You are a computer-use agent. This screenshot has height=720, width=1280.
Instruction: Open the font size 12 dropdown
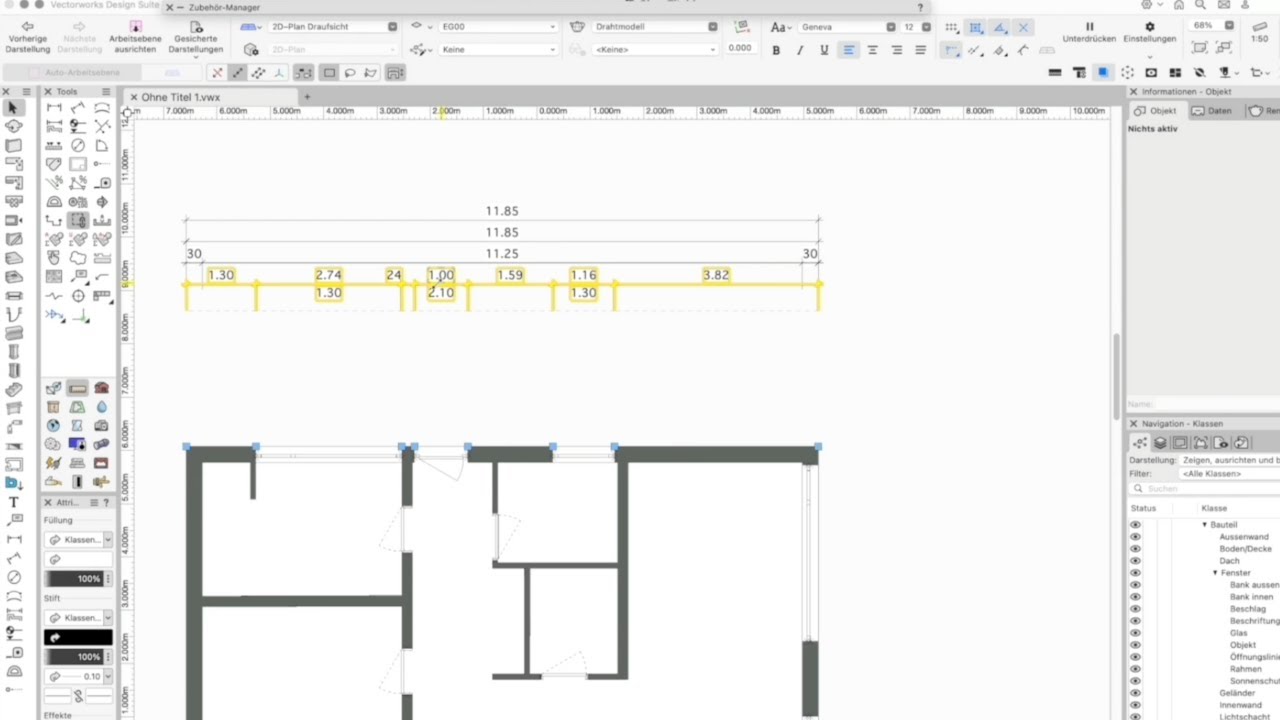(x=917, y=27)
